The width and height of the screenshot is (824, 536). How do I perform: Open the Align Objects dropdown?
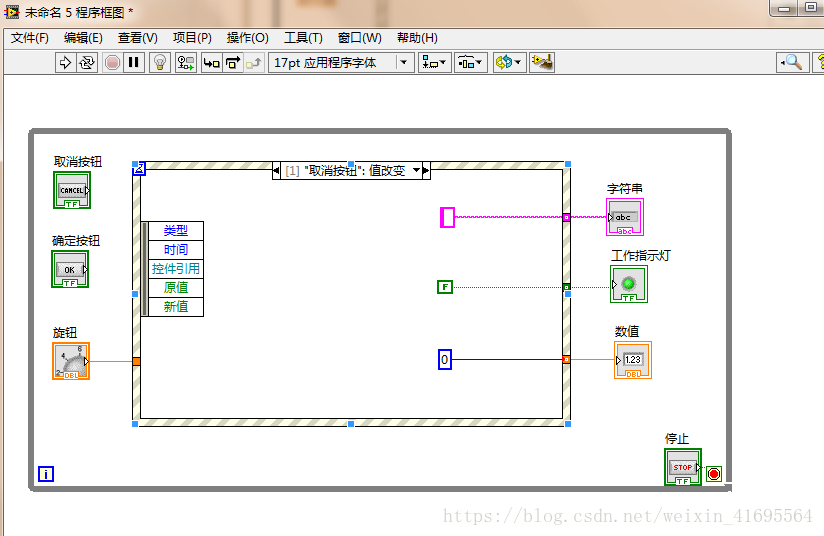point(434,62)
